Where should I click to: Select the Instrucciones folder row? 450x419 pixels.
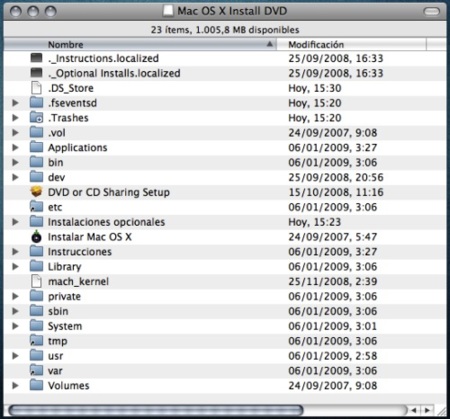click(x=225, y=252)
